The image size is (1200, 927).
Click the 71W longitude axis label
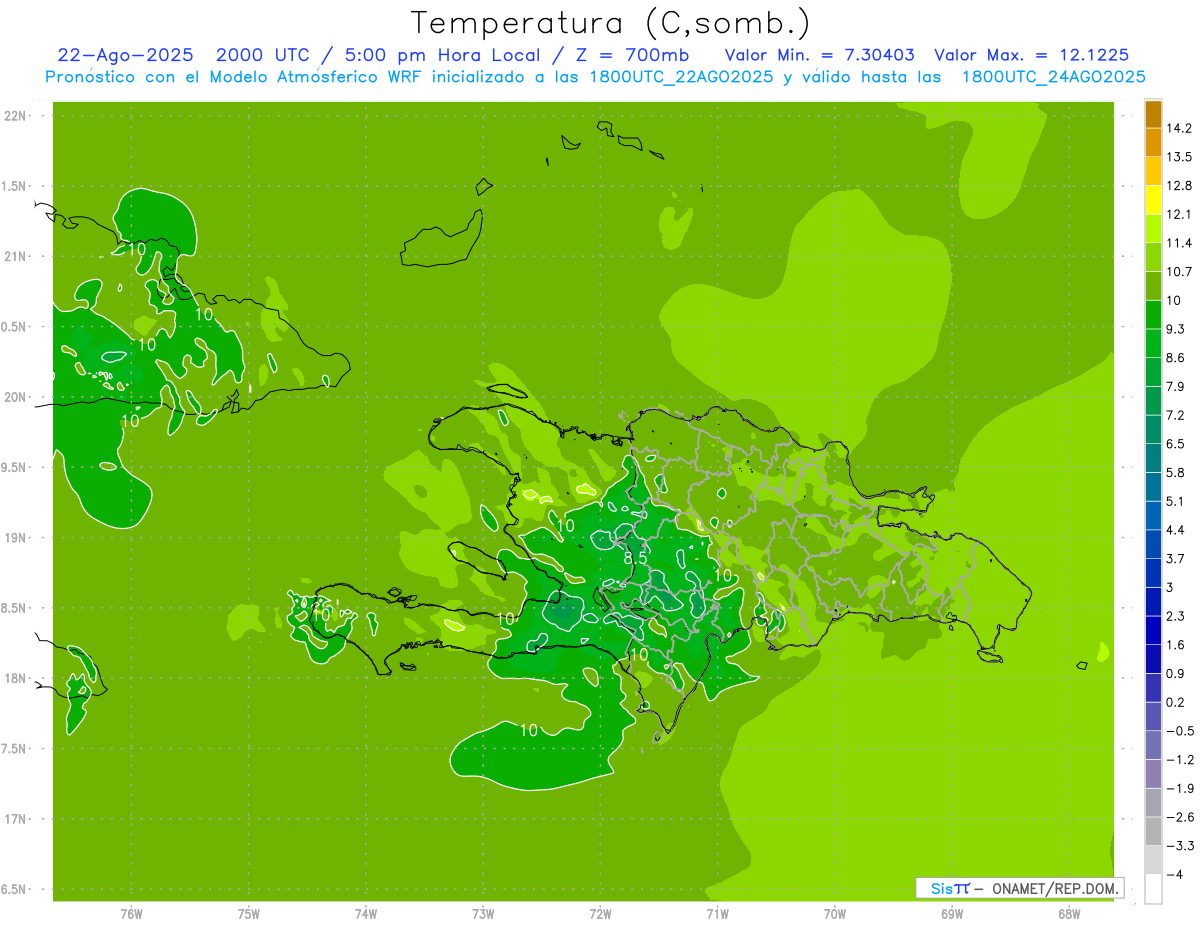click(x=717, y=914)
